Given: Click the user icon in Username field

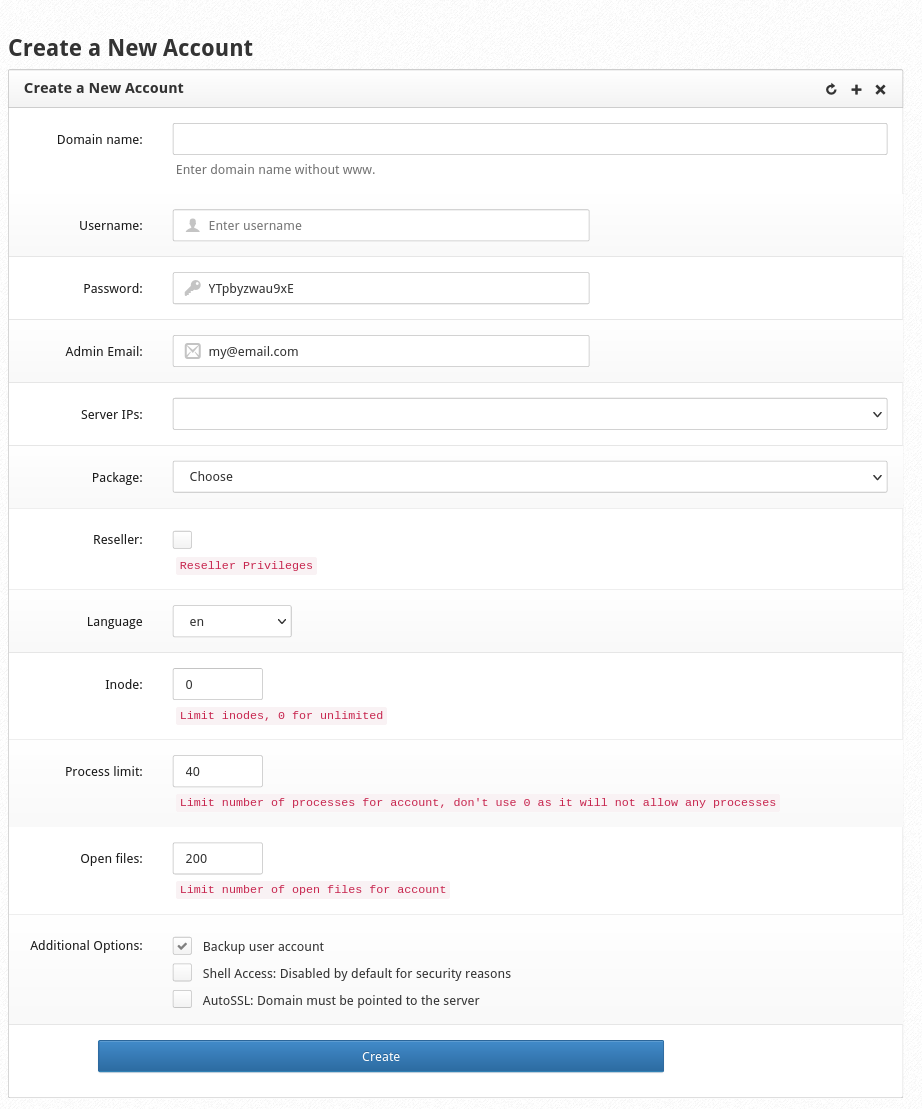Looking at the screenshot, I should point(191,225).
